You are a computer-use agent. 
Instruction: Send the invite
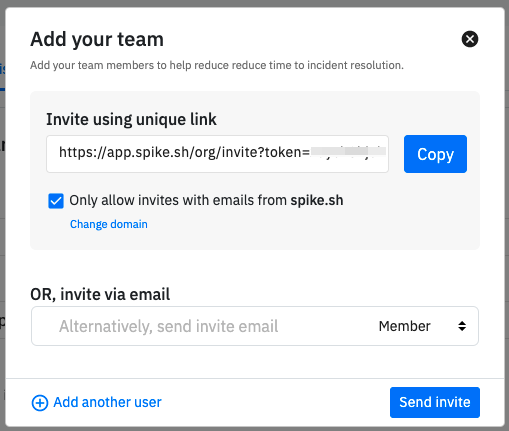pos(435,402)
